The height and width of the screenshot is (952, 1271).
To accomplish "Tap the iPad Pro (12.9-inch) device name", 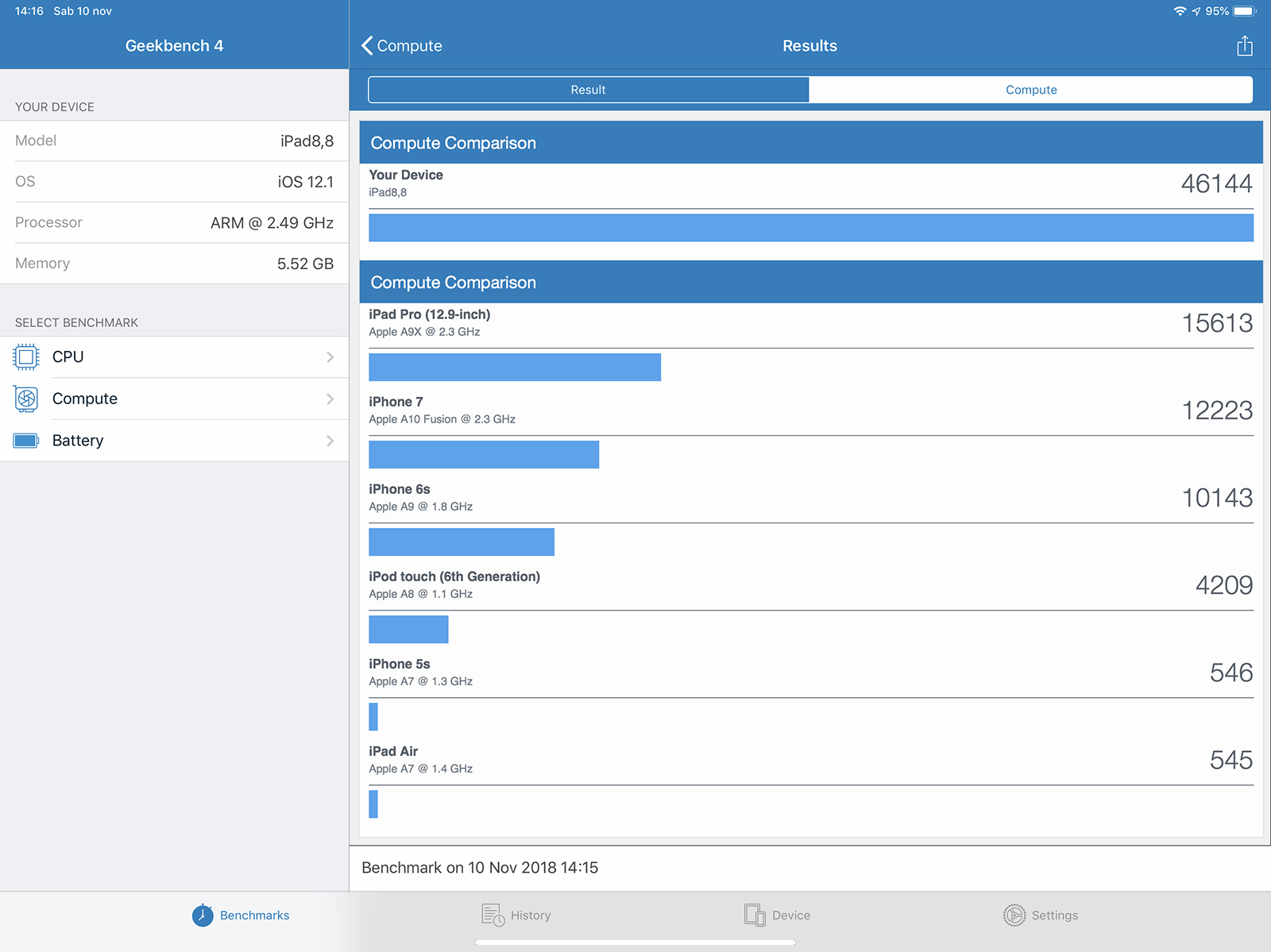I will click(x=430, y=314).
